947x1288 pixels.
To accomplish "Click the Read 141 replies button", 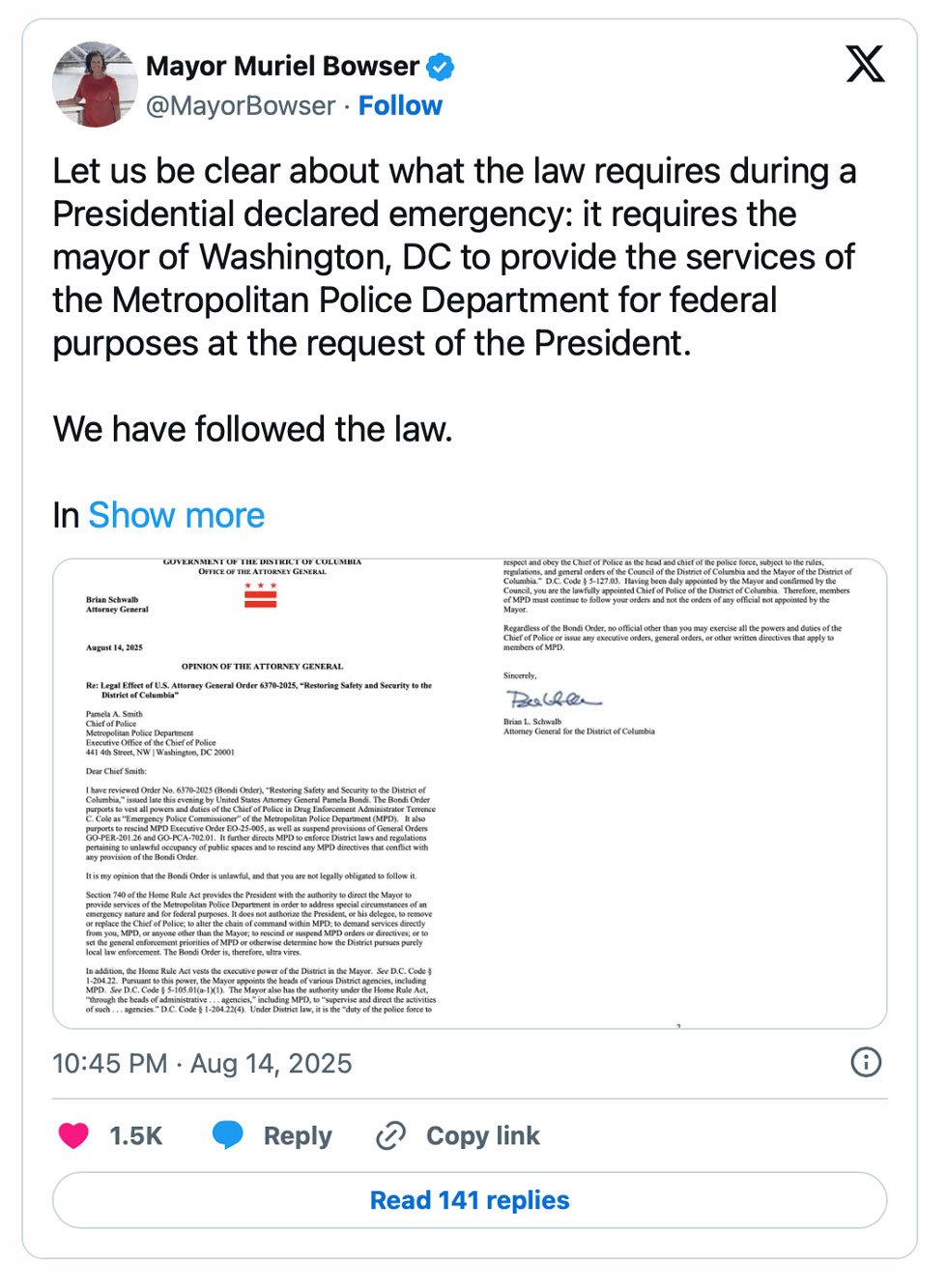I will click(470, 1200).
